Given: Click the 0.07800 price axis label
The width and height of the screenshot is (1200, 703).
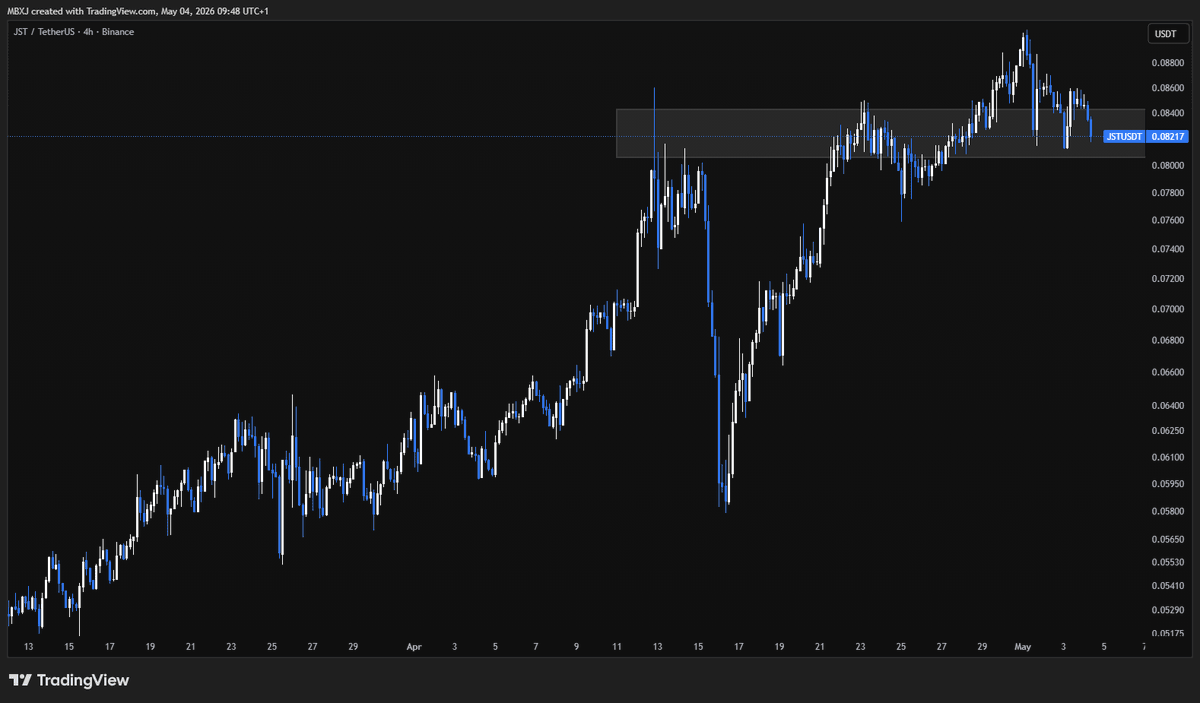Looking at the screenshot, I should (1166, 192).
